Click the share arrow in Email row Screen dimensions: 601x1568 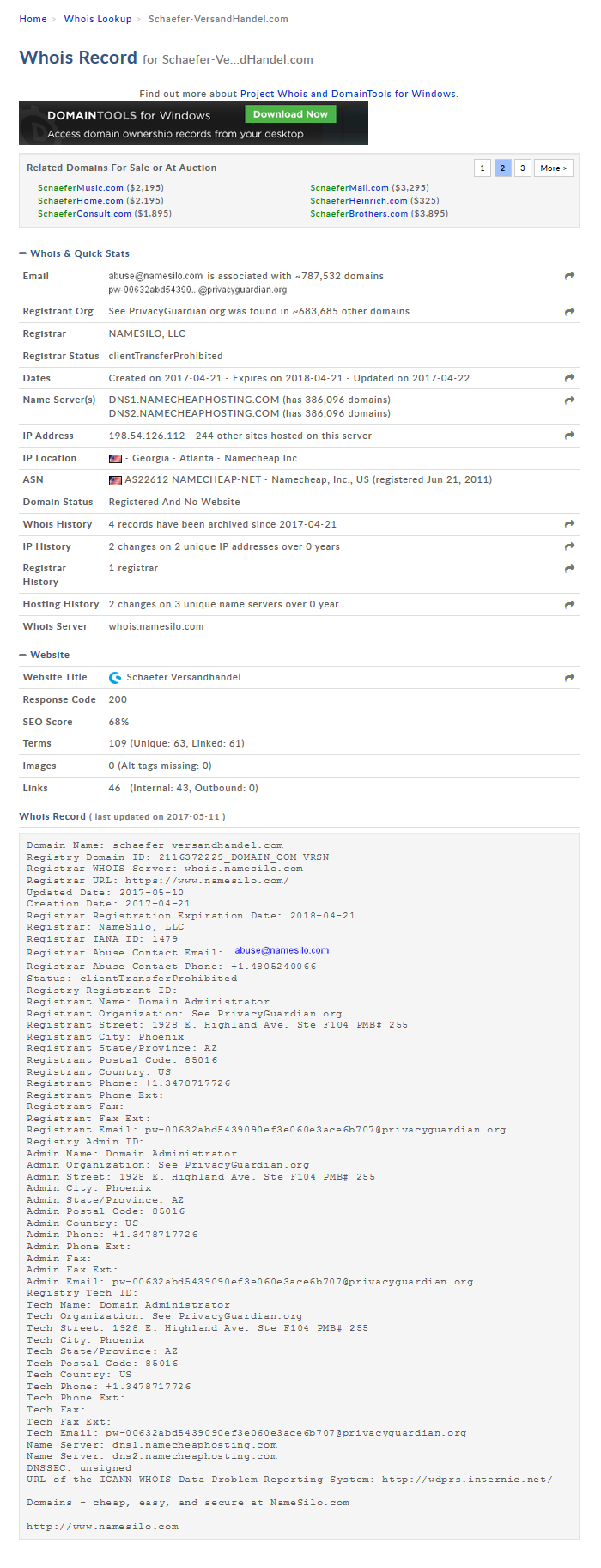click(x=569, y=276)
